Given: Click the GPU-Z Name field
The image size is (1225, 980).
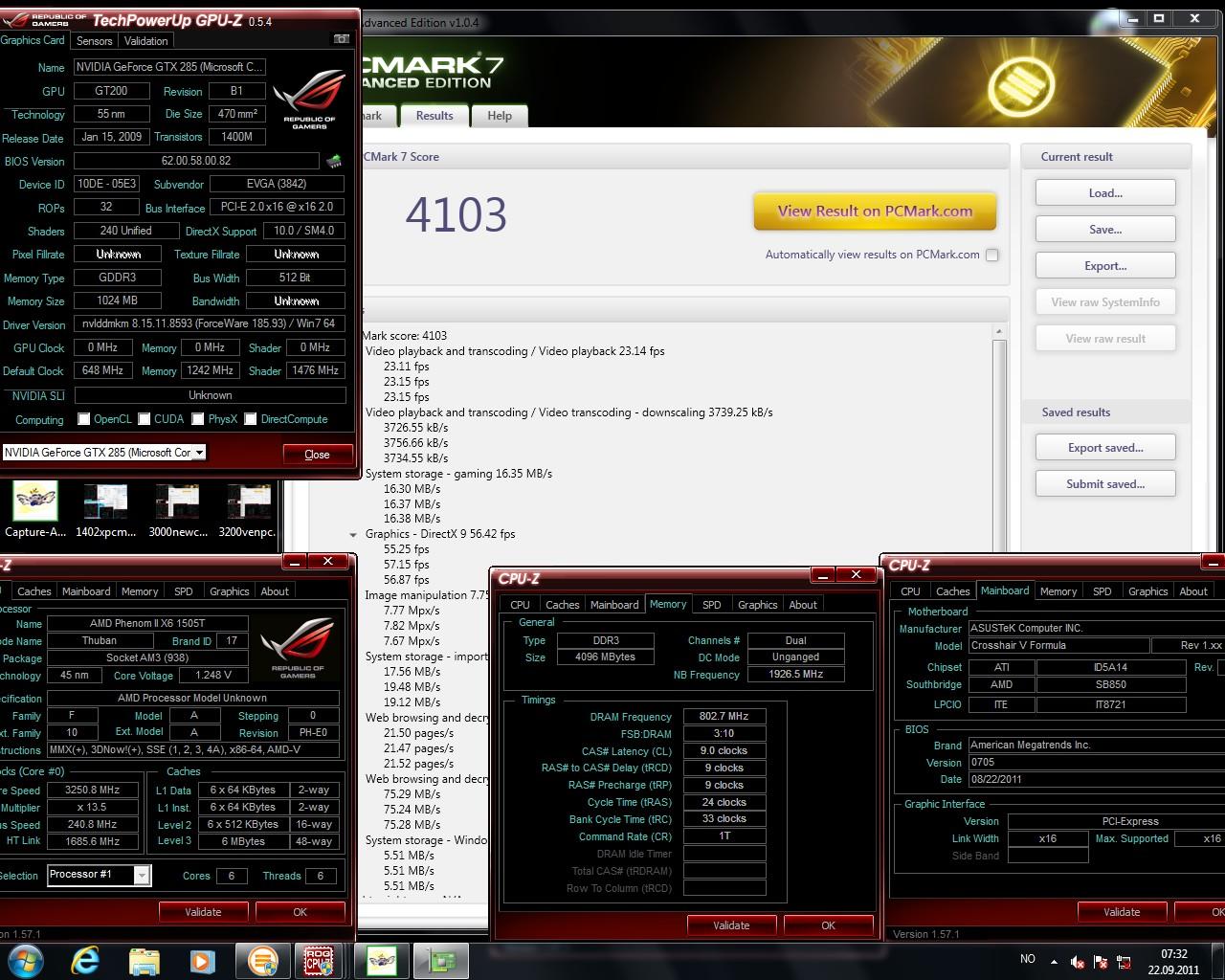Looking at the screenshot, I should [169, 67].
